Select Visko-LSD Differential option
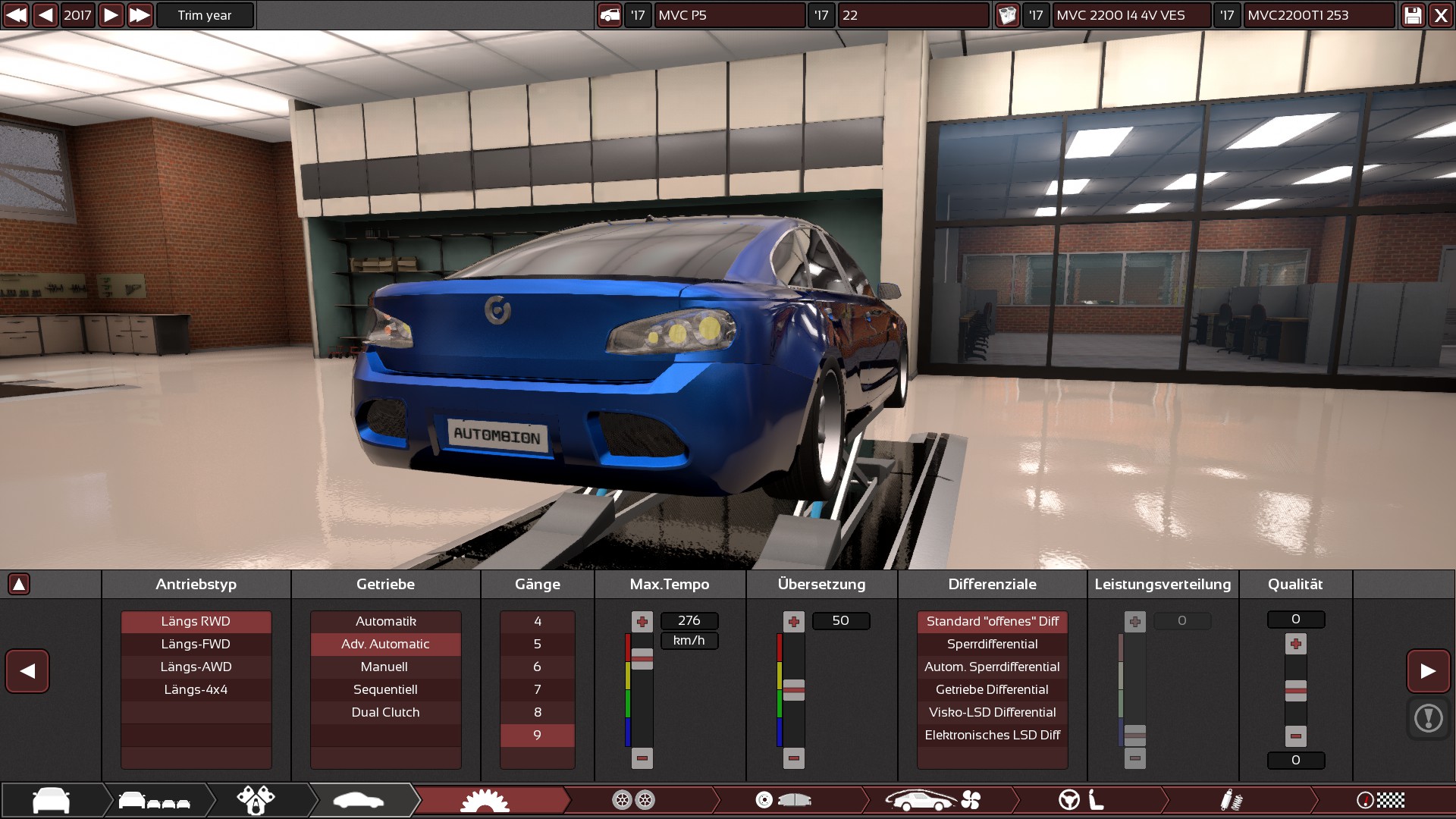The width and height of the screenshot is (1456, 819). pyautogui.click(x=993, y=713)
